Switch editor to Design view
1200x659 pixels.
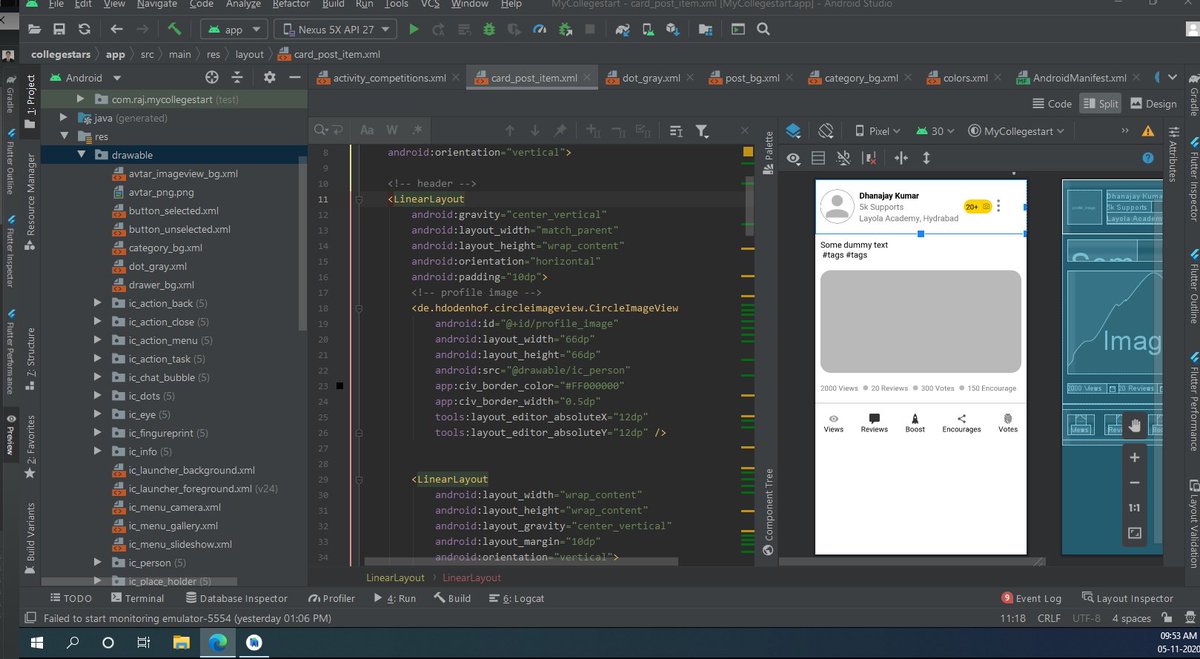click(1152, 104)
